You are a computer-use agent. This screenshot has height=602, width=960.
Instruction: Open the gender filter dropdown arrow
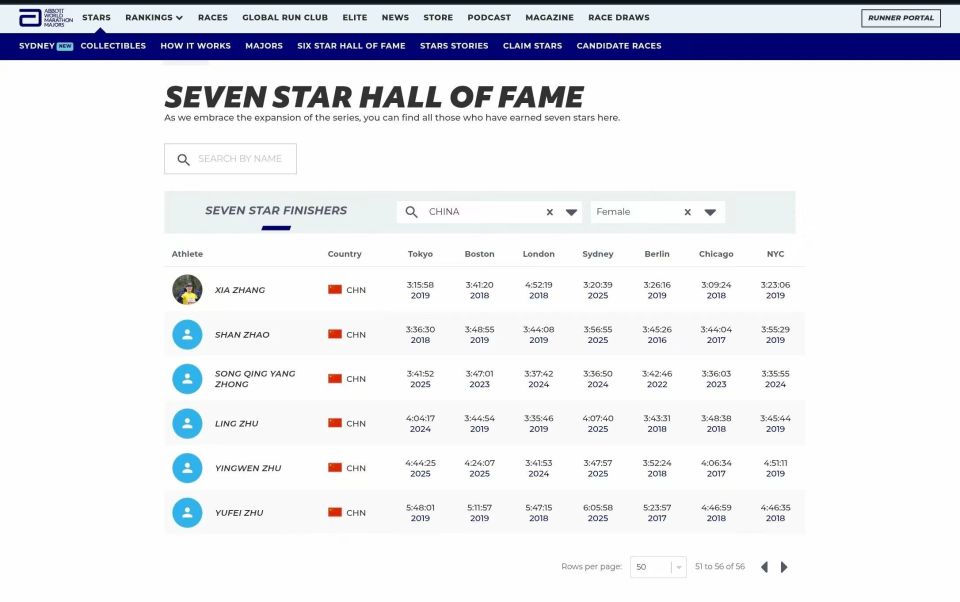click(x=710, y=213)
